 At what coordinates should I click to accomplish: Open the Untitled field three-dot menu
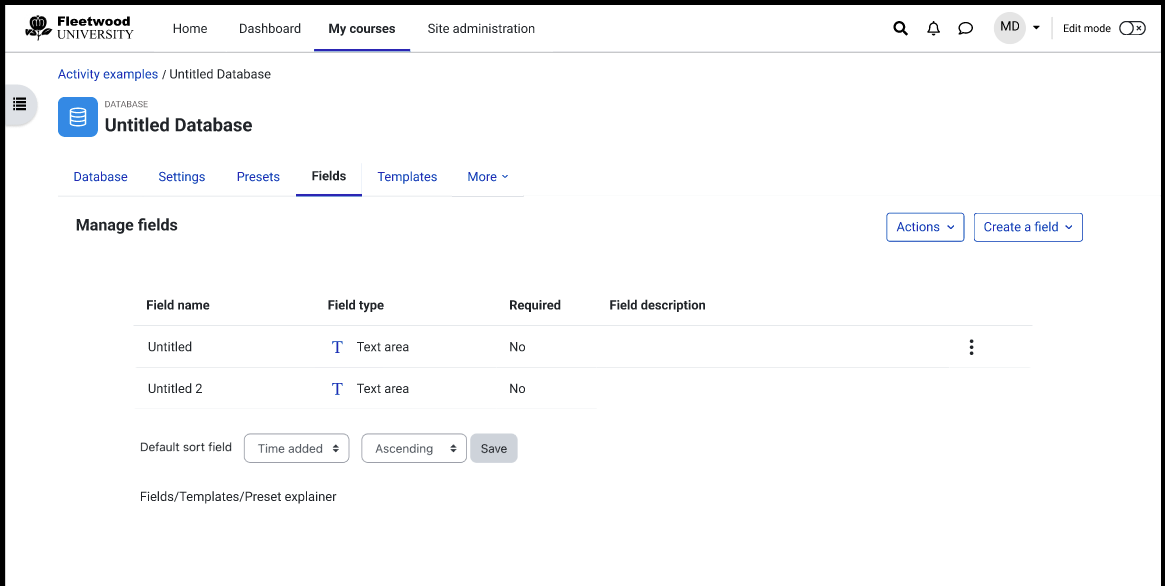[x=971, y=347]
